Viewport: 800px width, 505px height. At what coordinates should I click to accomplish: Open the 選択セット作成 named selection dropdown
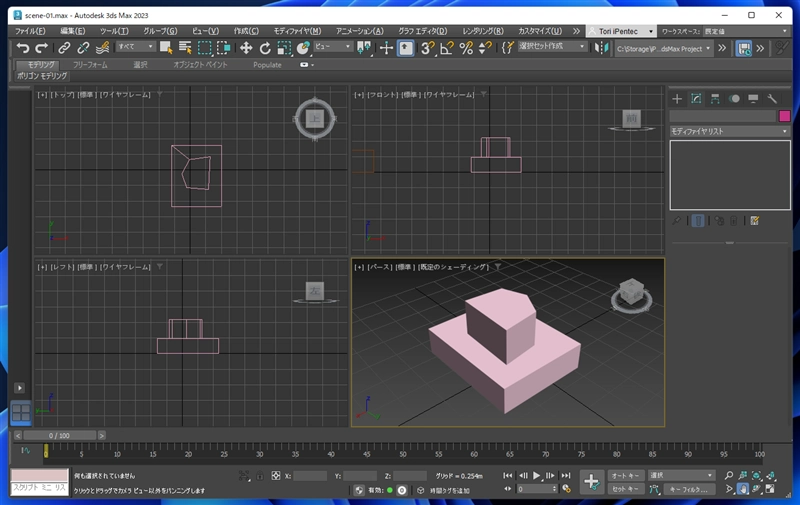[x=552, y=46]
